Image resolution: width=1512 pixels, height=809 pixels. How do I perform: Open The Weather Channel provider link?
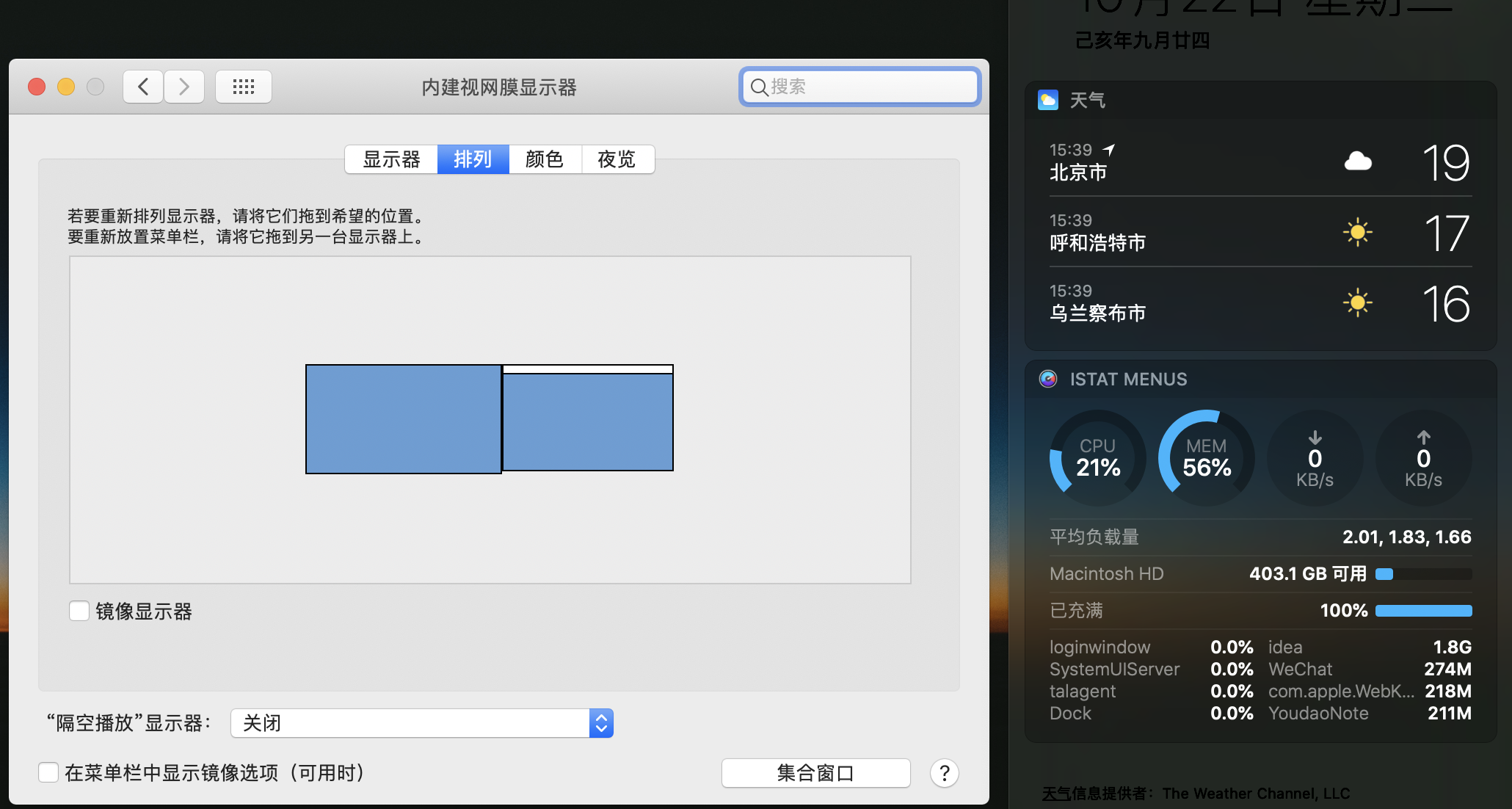tap(1256, 794)
